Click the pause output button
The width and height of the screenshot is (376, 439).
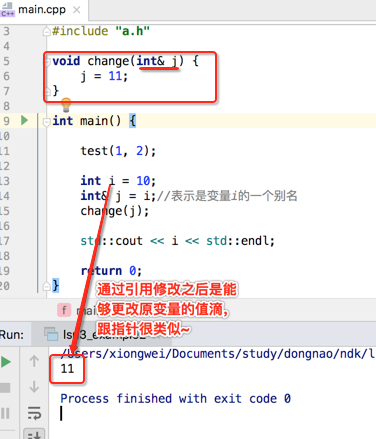5,413
